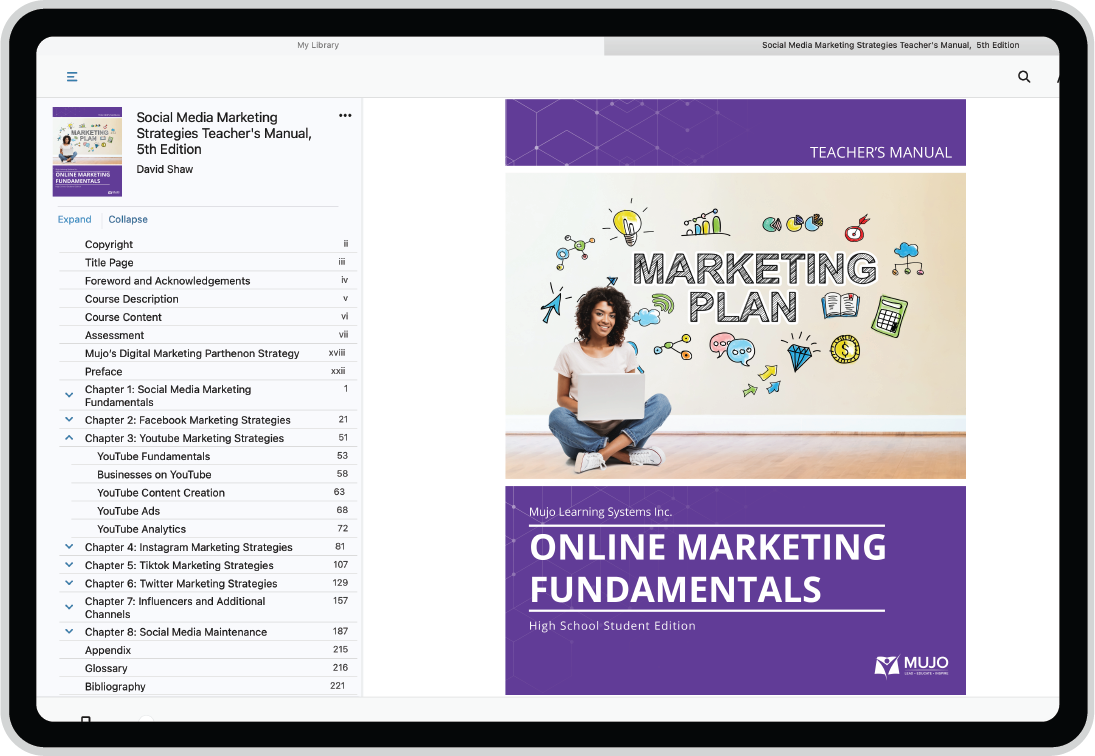Expand Chapter 4 Instagram chevron
The width and height of the screenshot is (1095, 756).
pos(69,547)
